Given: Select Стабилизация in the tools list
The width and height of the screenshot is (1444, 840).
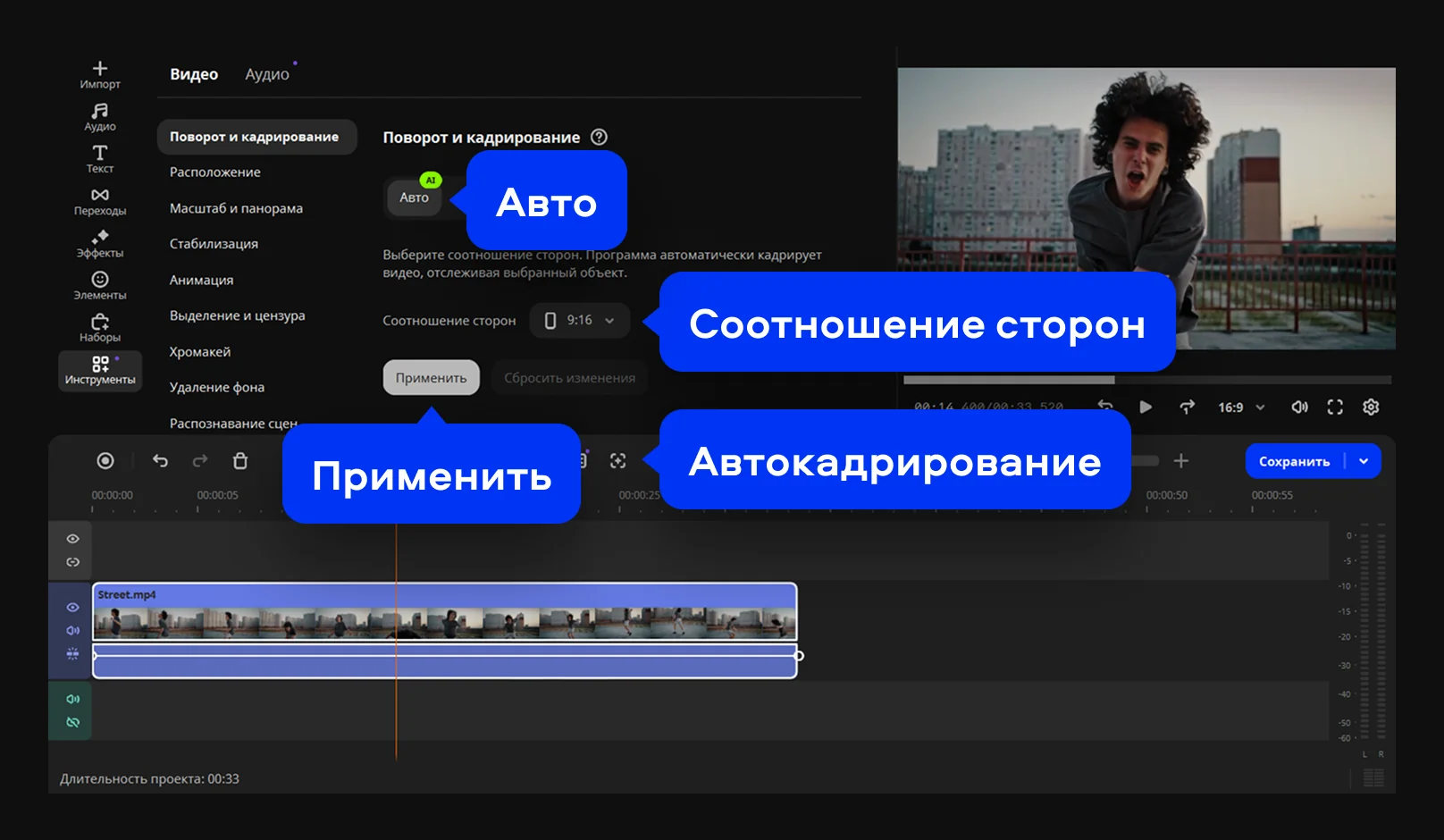Looking at the screenshot, I should click(x=214, y=244).
